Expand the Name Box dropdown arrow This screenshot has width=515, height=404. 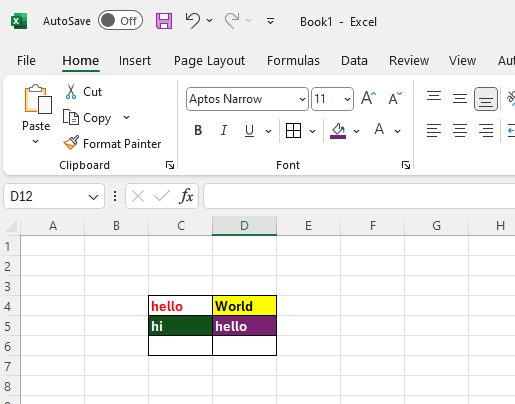coord(93,197)
